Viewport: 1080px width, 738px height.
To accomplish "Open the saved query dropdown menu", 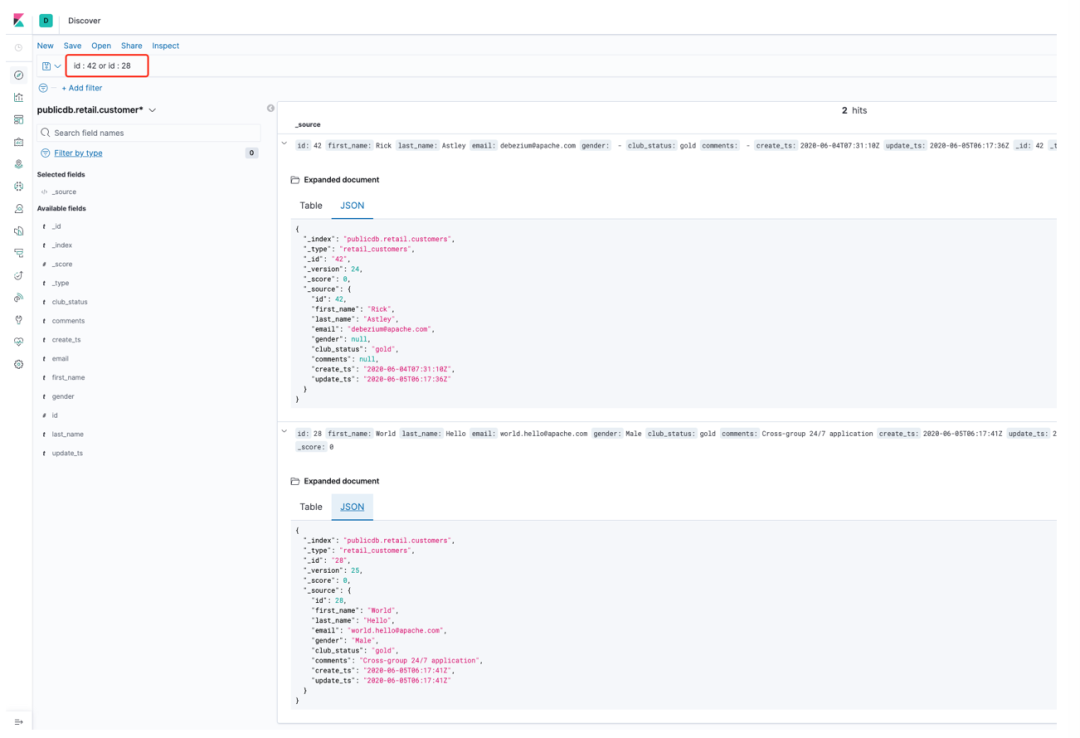I will coord(51,66).
